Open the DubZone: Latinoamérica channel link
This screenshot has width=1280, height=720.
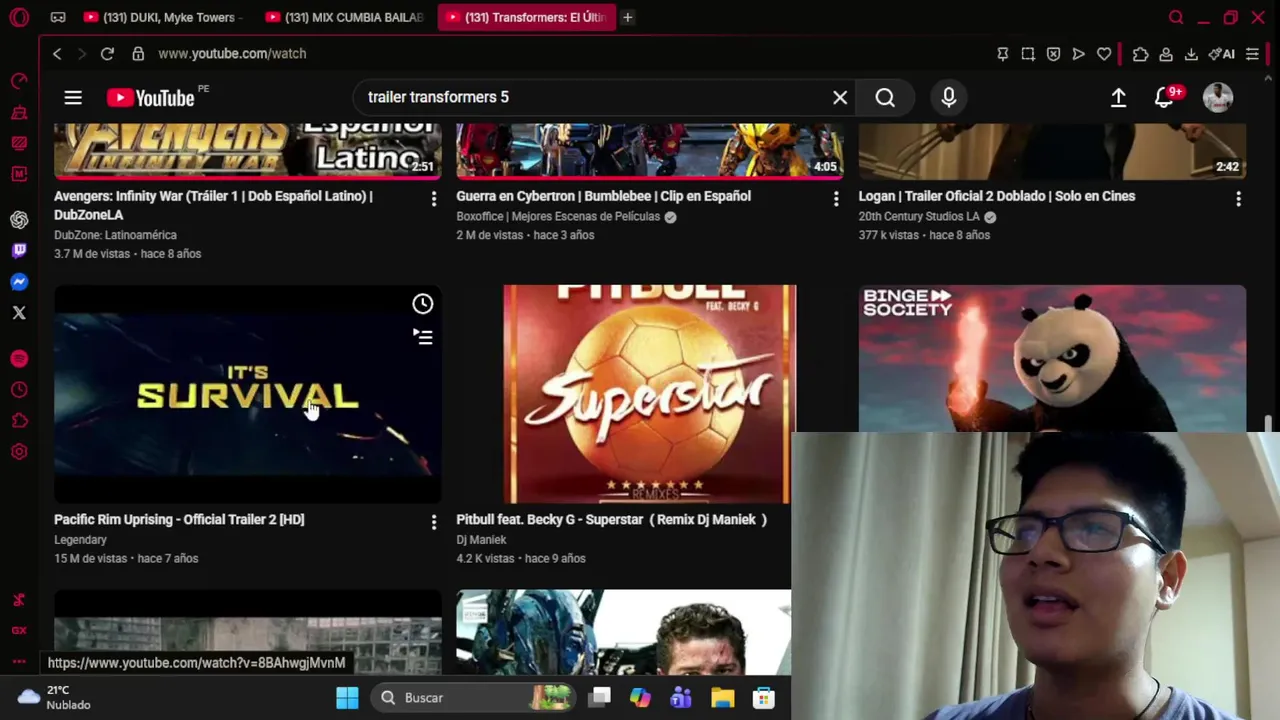pos(115,235)
